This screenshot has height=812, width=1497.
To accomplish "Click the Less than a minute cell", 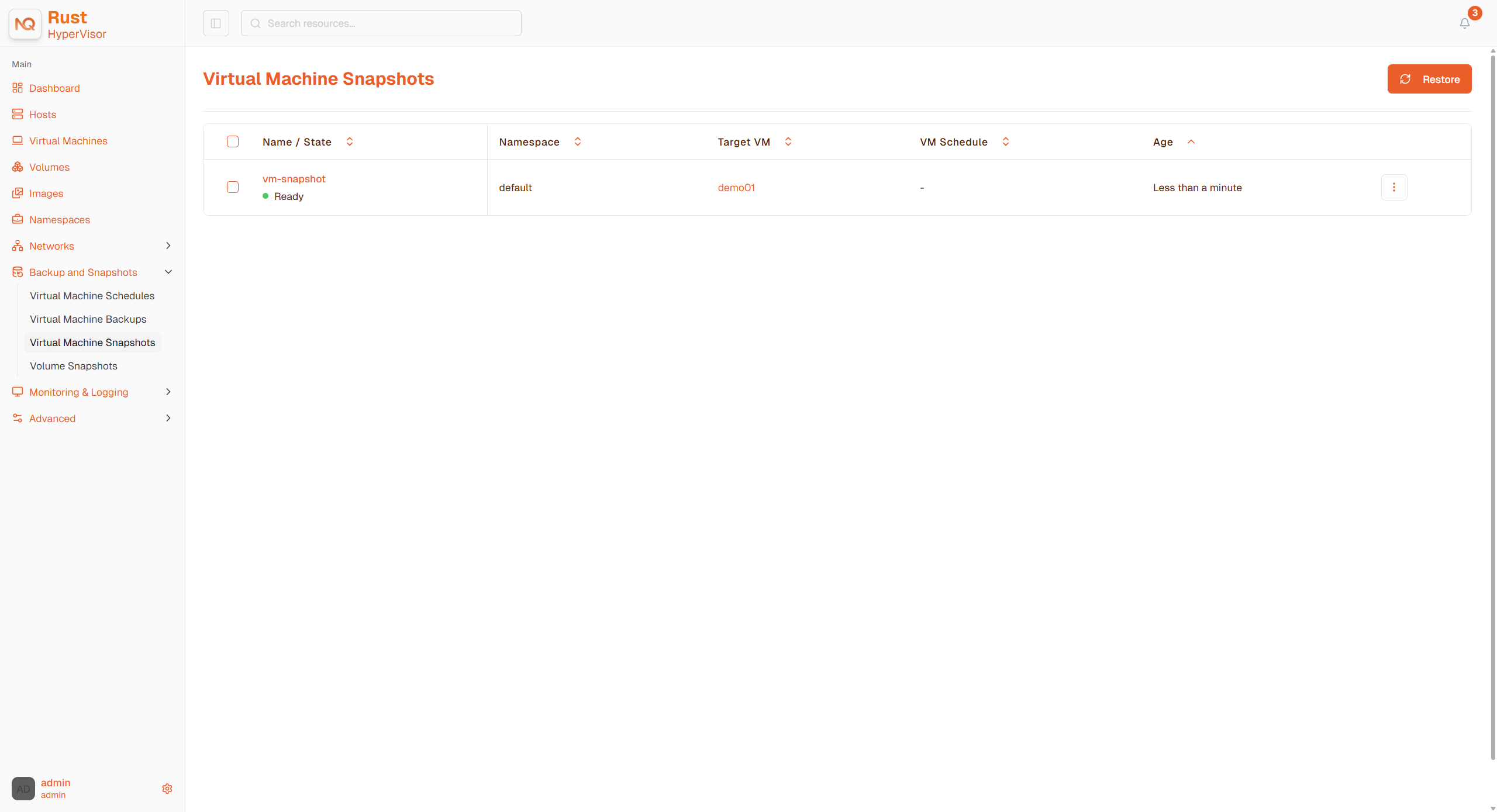I will coord(1198,187).
